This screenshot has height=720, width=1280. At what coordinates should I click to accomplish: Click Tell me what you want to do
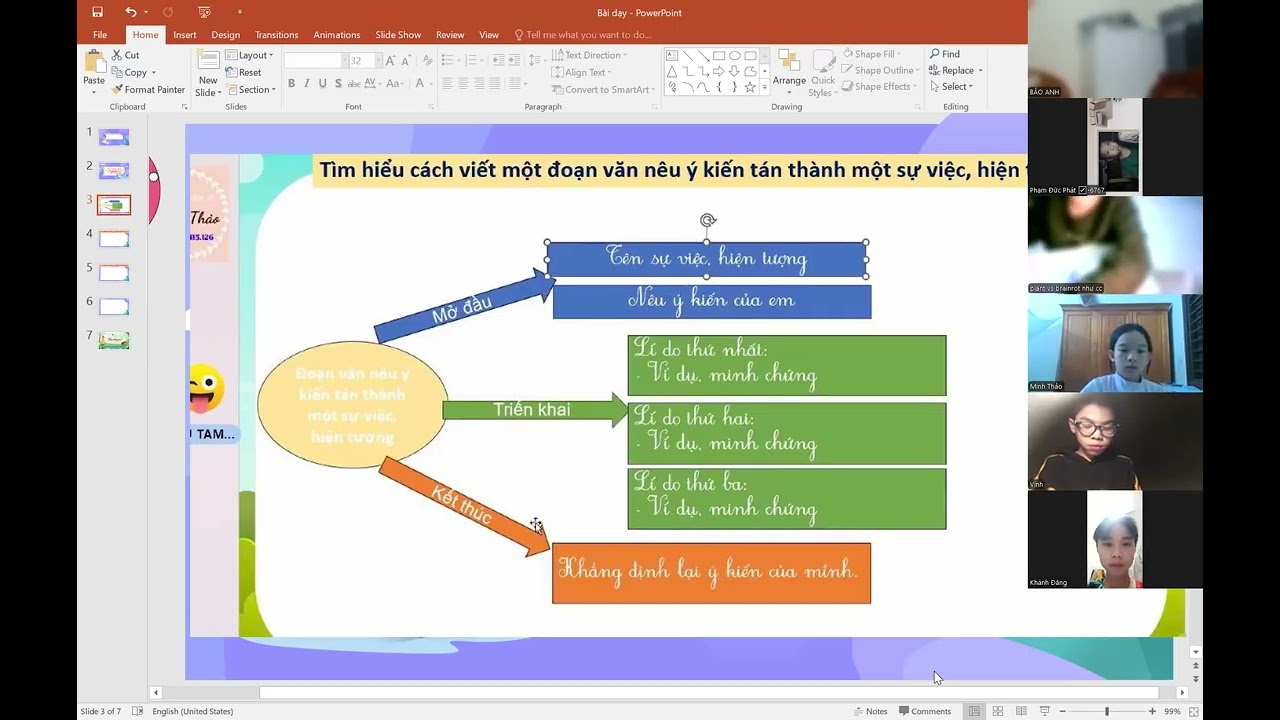click(x=583, y=34)
